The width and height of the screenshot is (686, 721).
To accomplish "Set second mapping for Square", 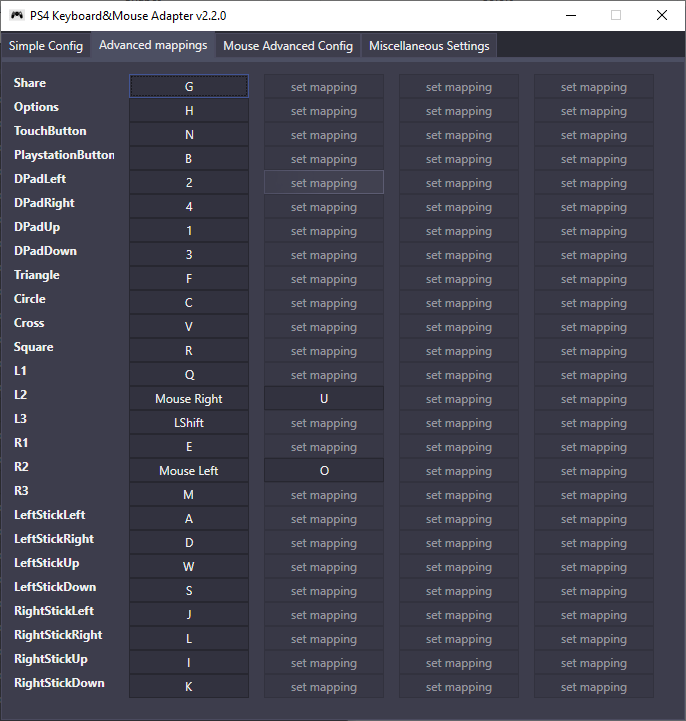I will pyautogui.click(x=324, y=350).
